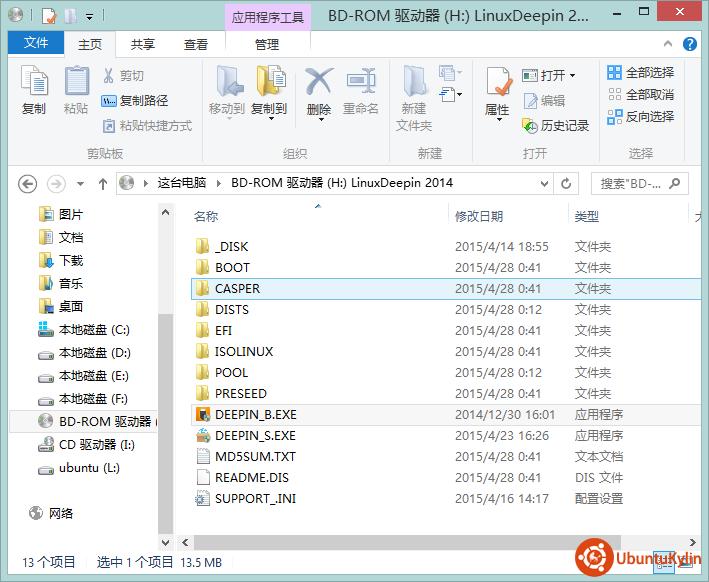
Task: Expand the address bar history dropdown
Action: click(544, 184)
